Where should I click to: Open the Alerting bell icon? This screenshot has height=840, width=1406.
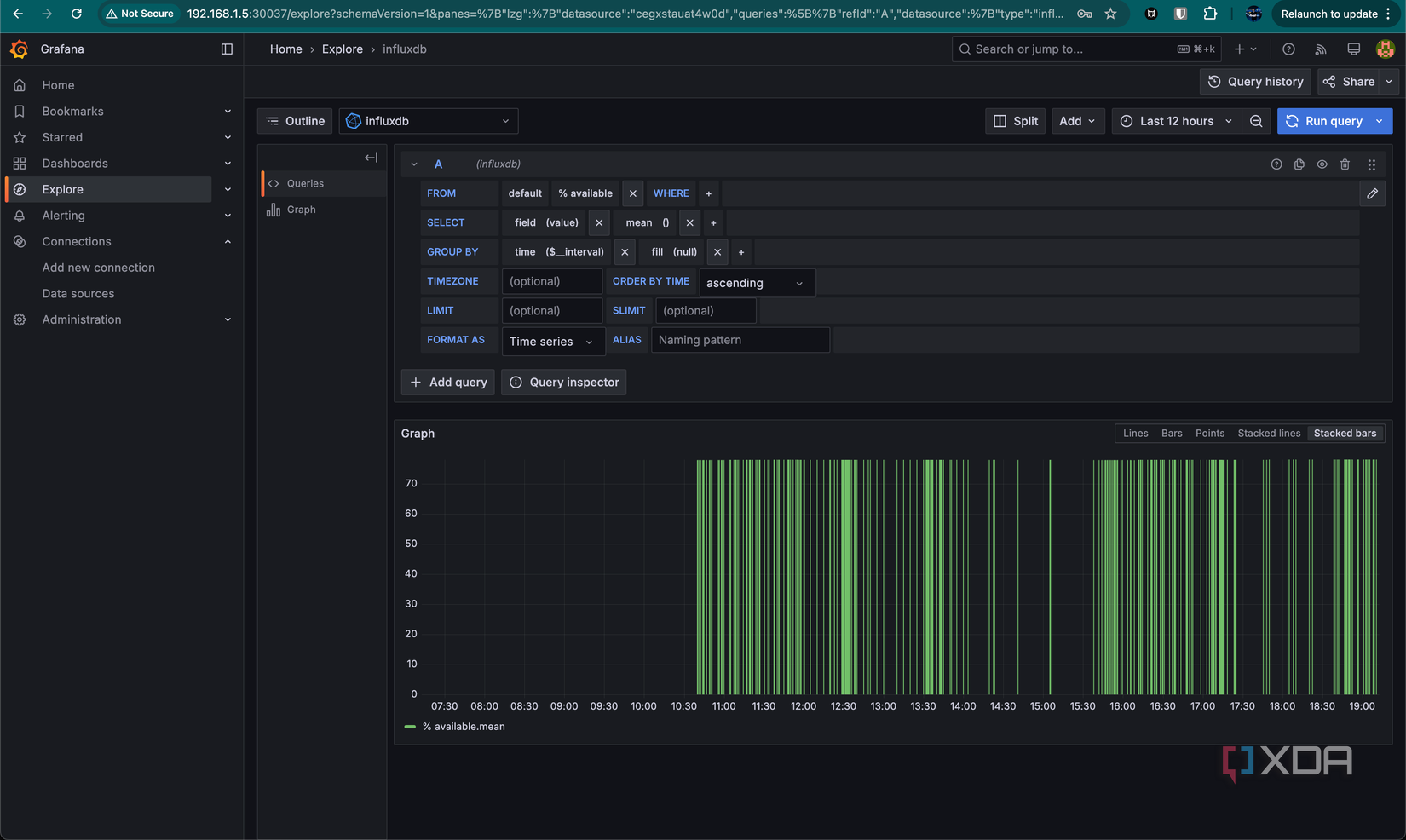[20, 215]
